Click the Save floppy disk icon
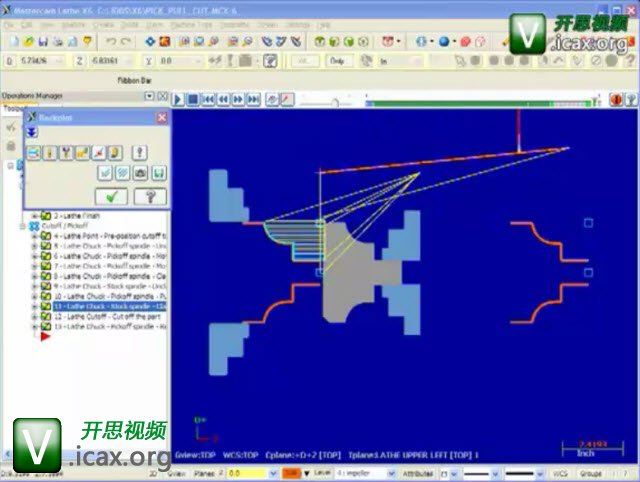Image resolution: width=640 pixels, height=482 pixels. (x=43, y=41)
